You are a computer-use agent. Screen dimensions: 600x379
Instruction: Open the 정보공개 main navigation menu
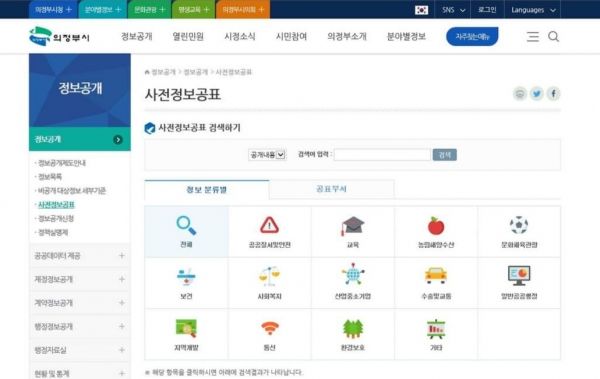pyautogui.click(x=137, y=37)
